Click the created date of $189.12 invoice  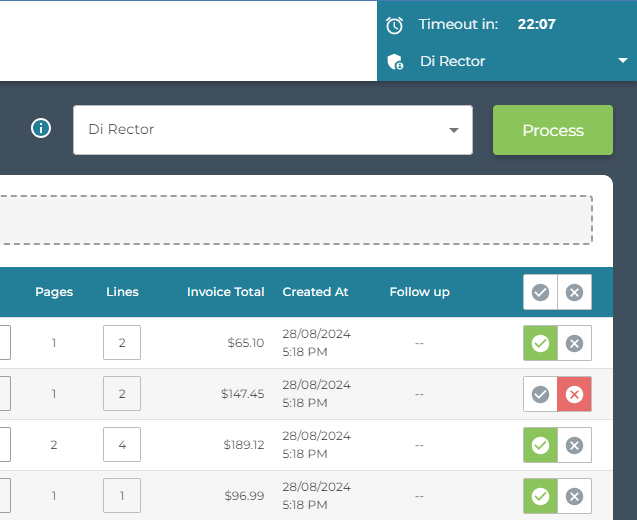point(316,445)
